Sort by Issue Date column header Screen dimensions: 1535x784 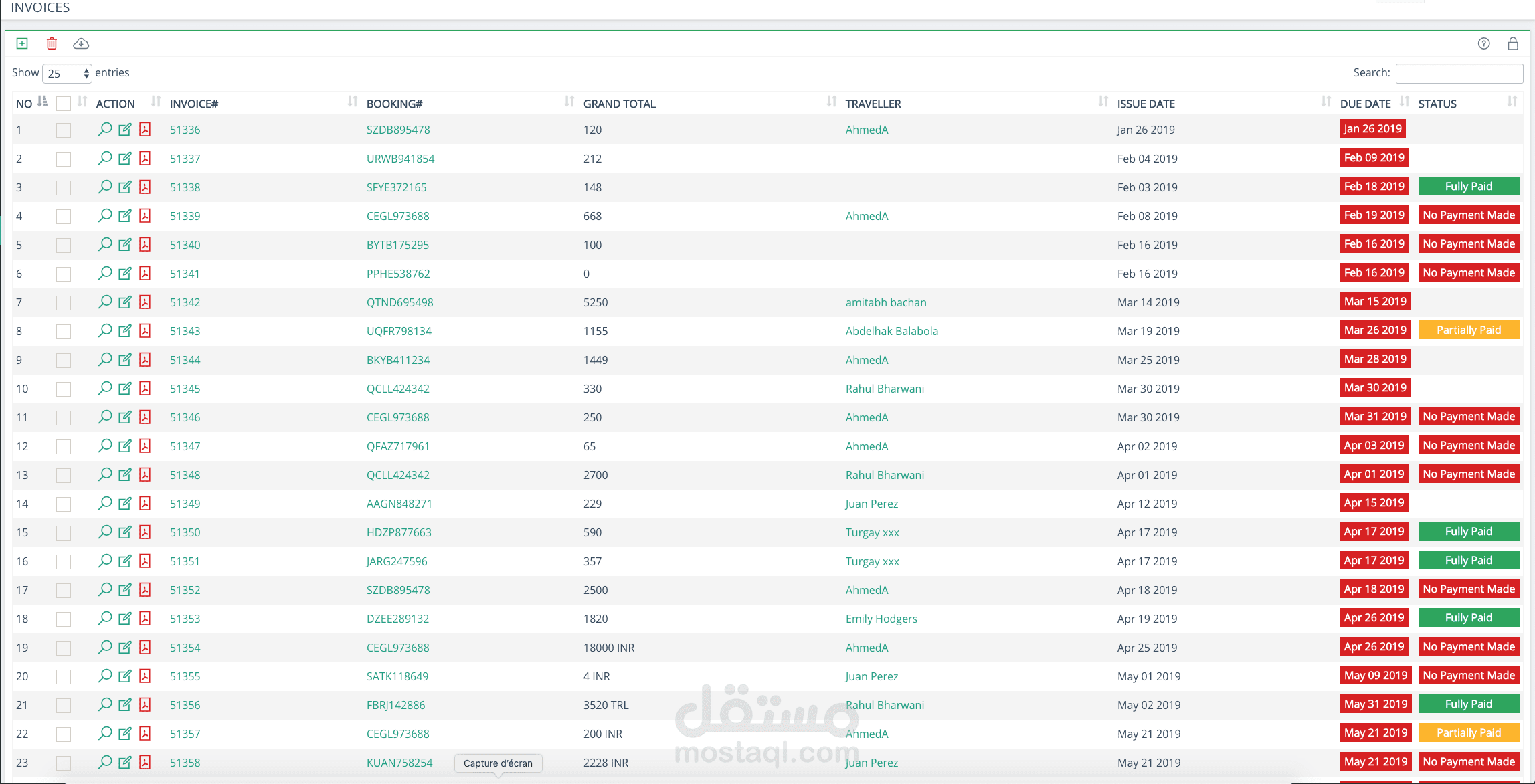(1146, 104)
